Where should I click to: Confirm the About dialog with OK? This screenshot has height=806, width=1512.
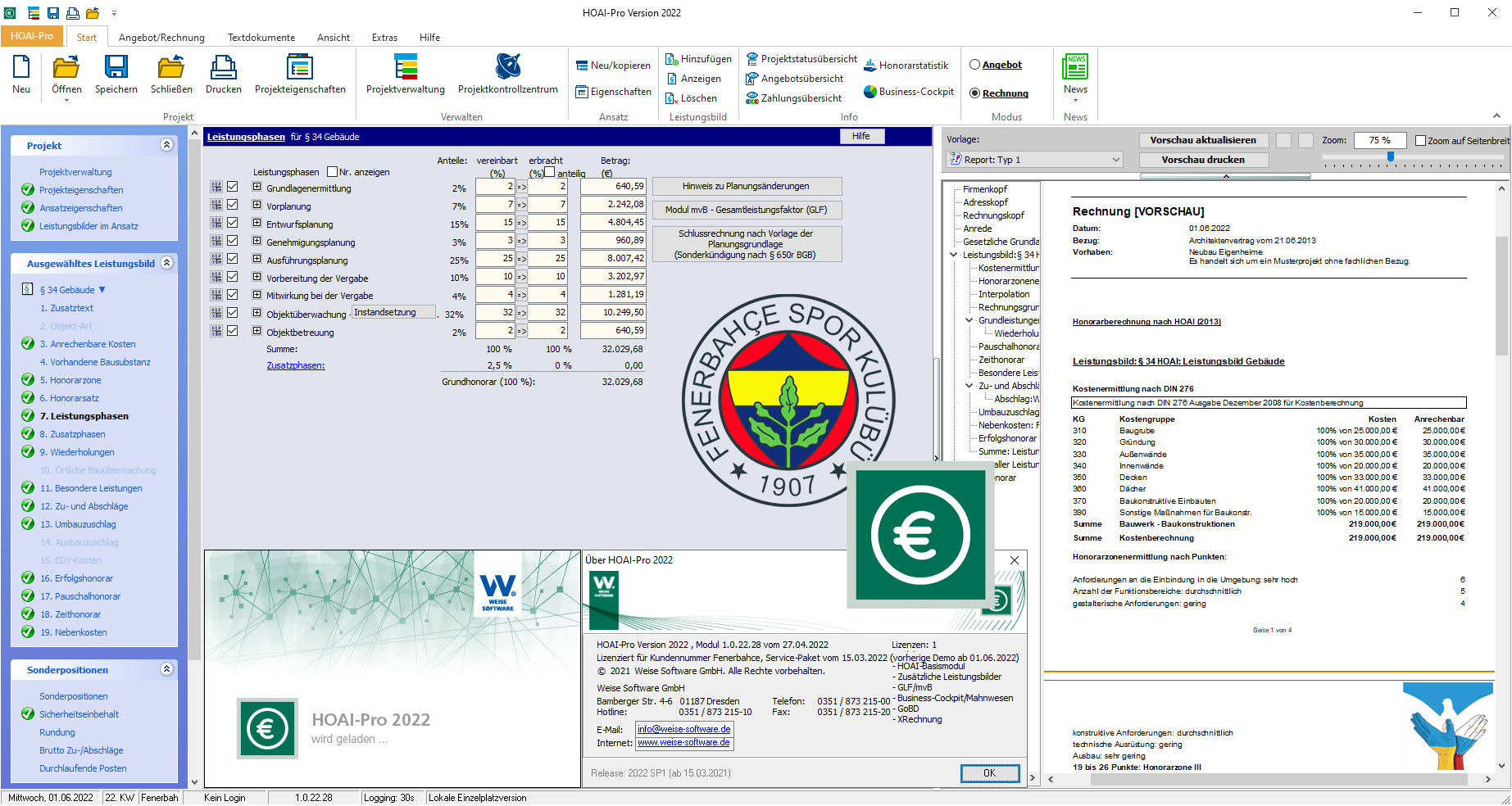pos(989,773)
